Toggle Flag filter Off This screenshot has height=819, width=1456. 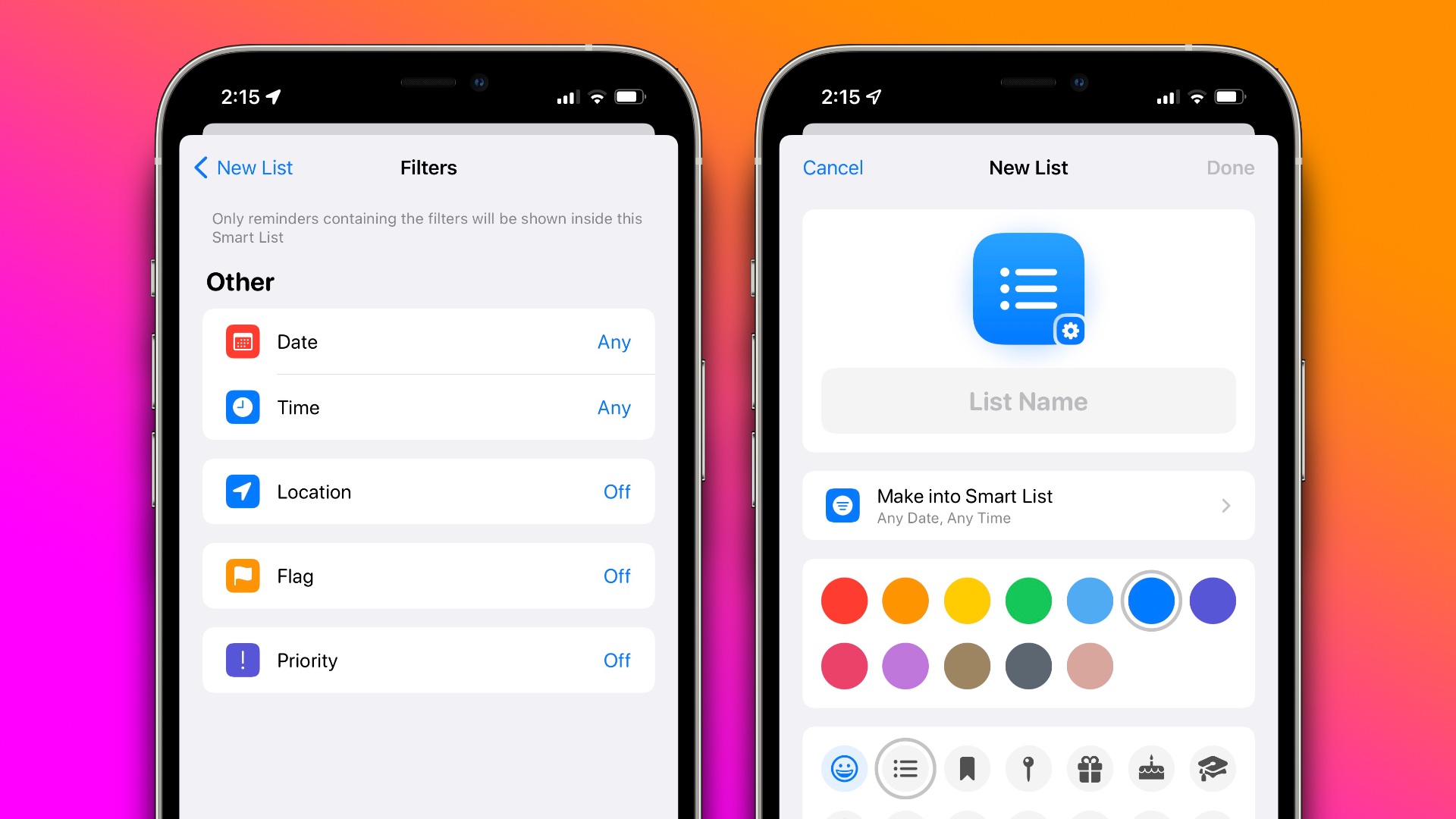point(618,575)
